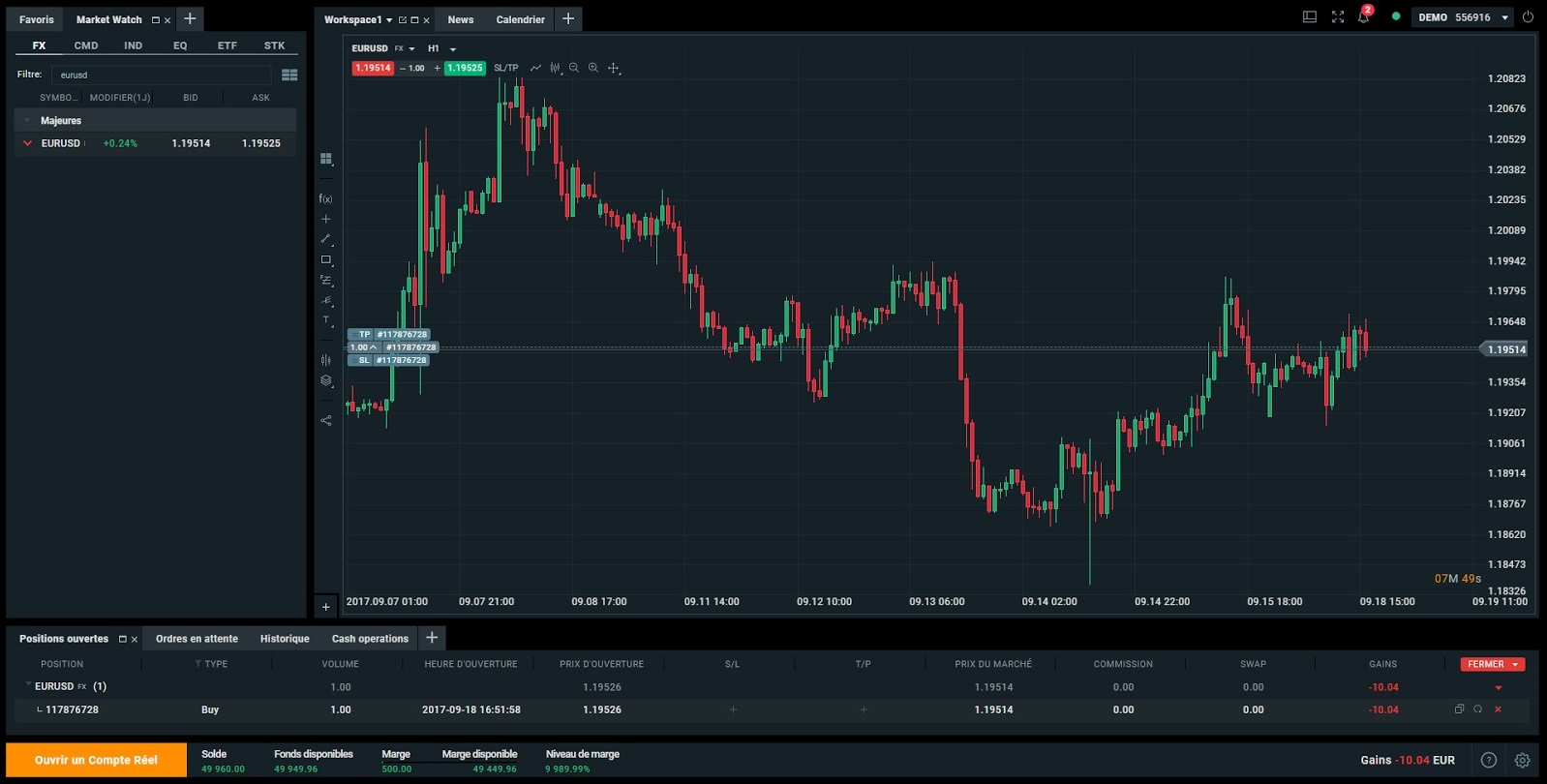The height and width of the screenshot is (784, 1547).
Task: Open the chart layout grid icon
Action: click(326, 159)
